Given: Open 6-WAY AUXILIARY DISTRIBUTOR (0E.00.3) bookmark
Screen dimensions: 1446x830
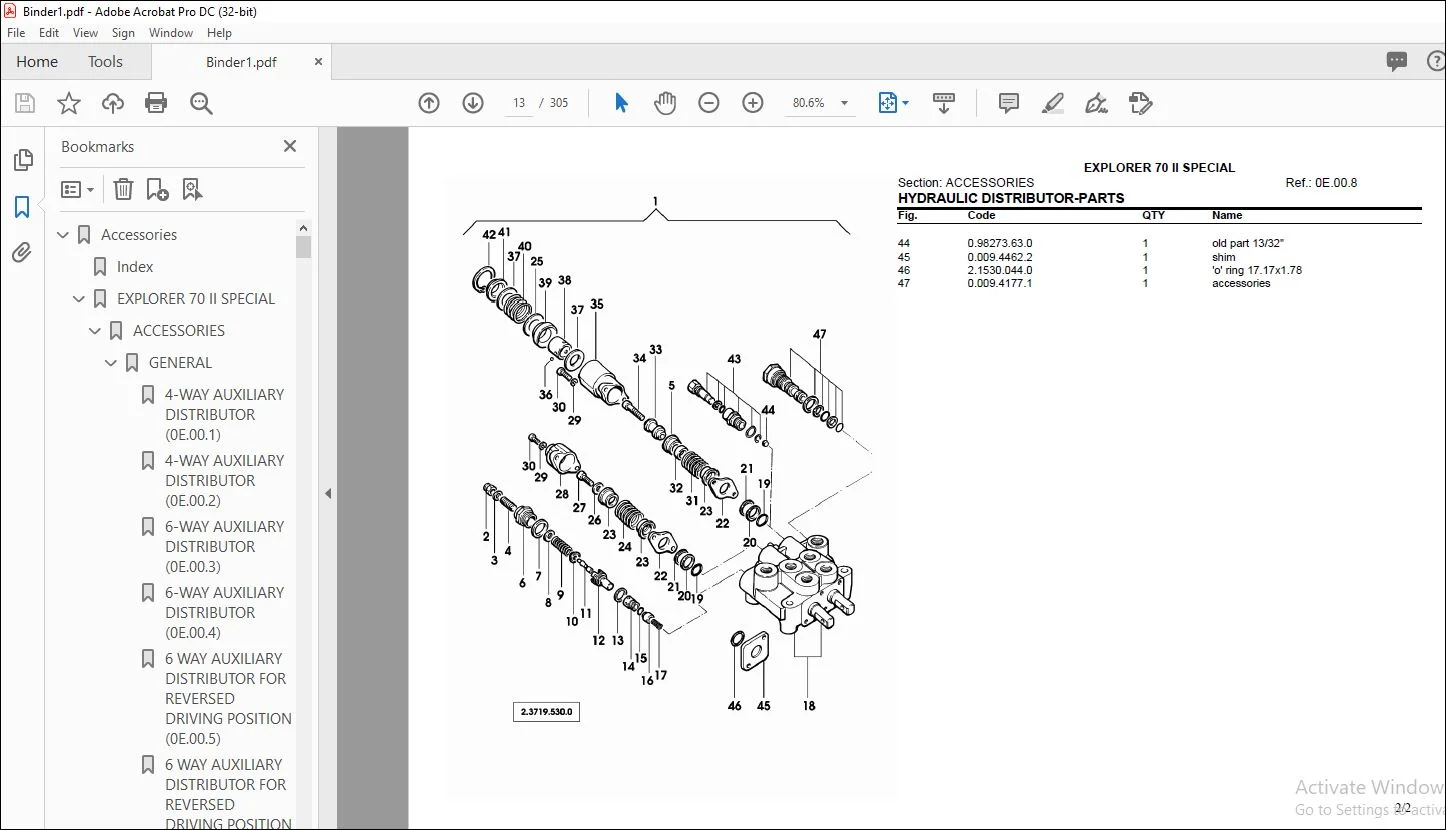Looking at the screenshot, I should [x=225, y=547].
